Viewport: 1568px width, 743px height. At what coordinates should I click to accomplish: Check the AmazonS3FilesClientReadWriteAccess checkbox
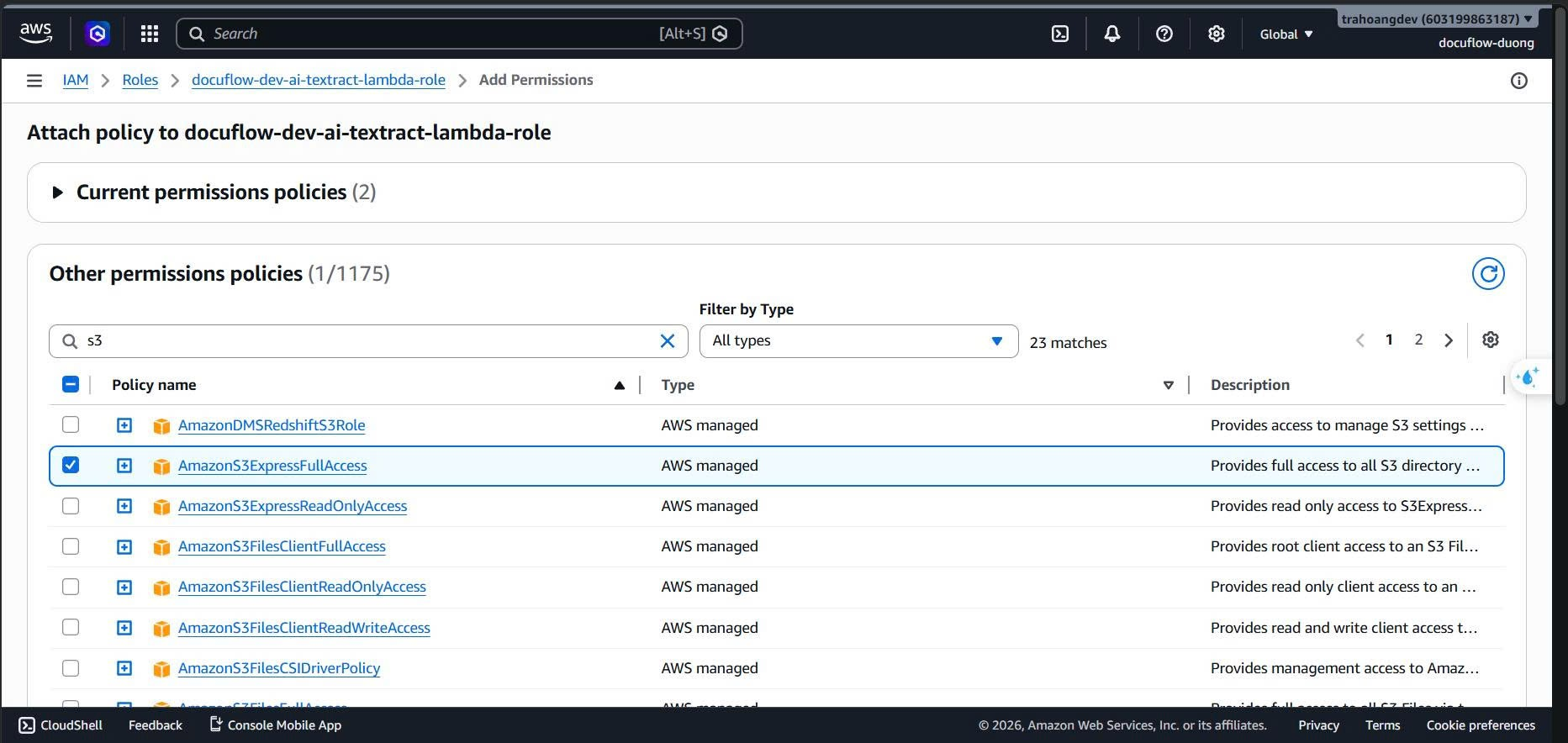click(71, 627)
